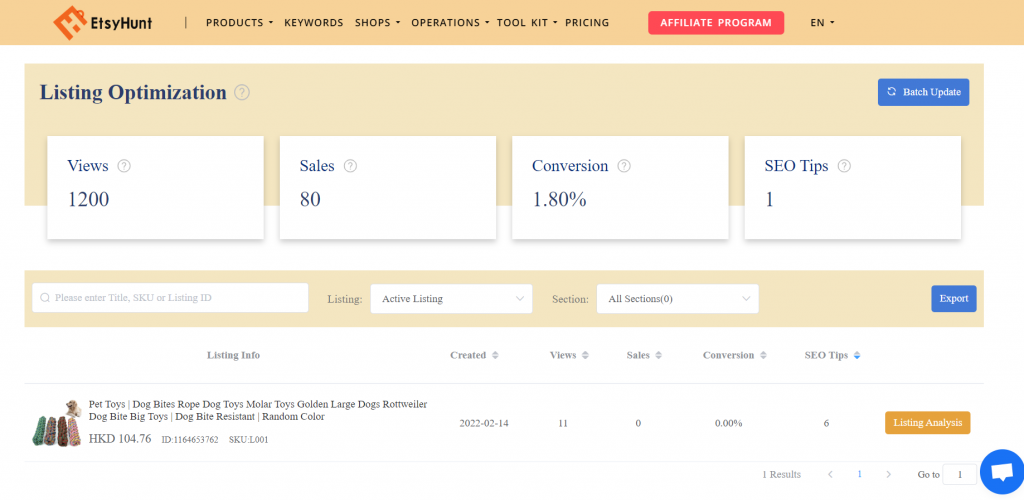Click the Title, SKU or Listing ID search field
This screenshot has height=500, width=1024.
(x=170, y=298)
